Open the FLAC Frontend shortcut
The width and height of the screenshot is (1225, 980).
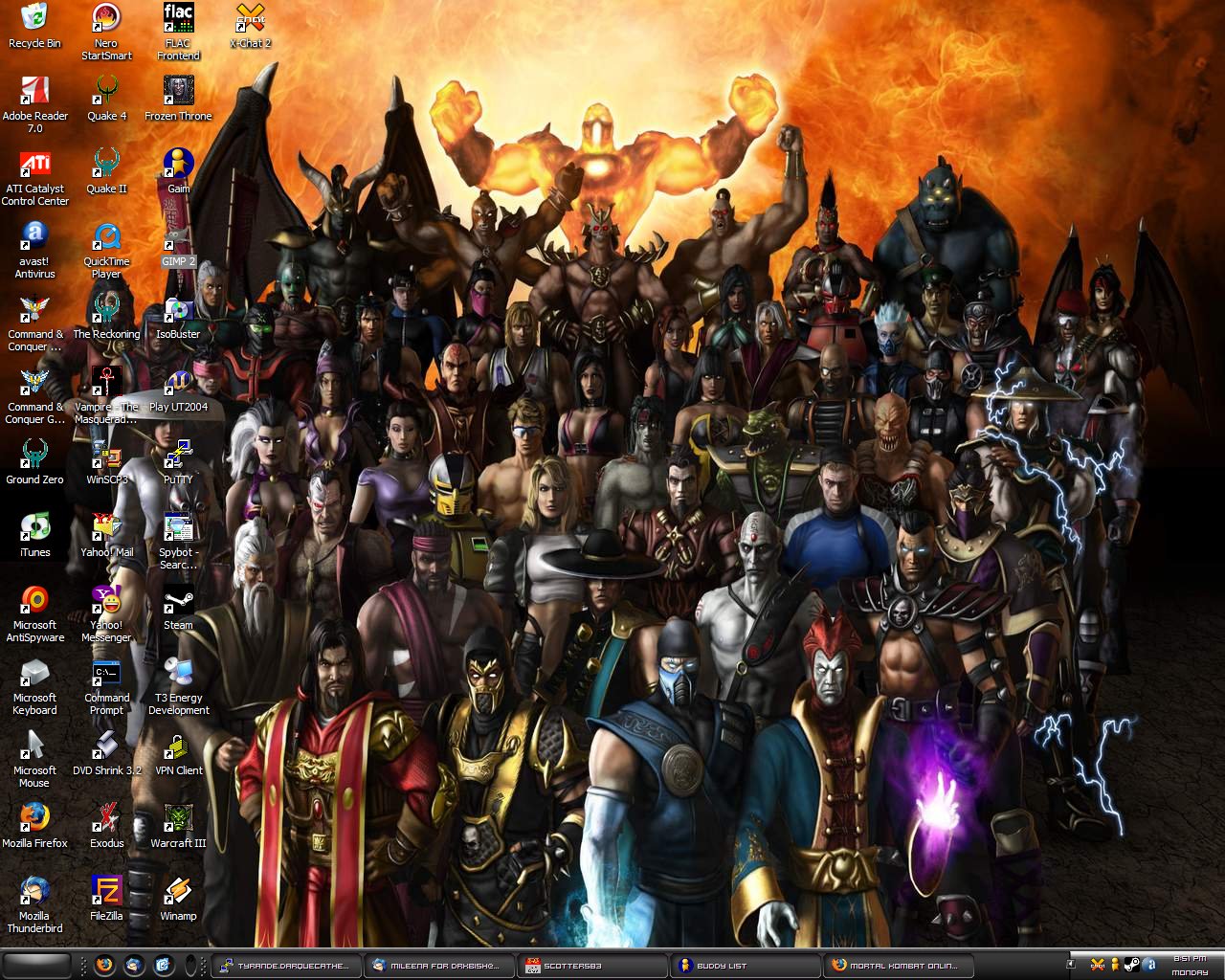coord(178,32)
